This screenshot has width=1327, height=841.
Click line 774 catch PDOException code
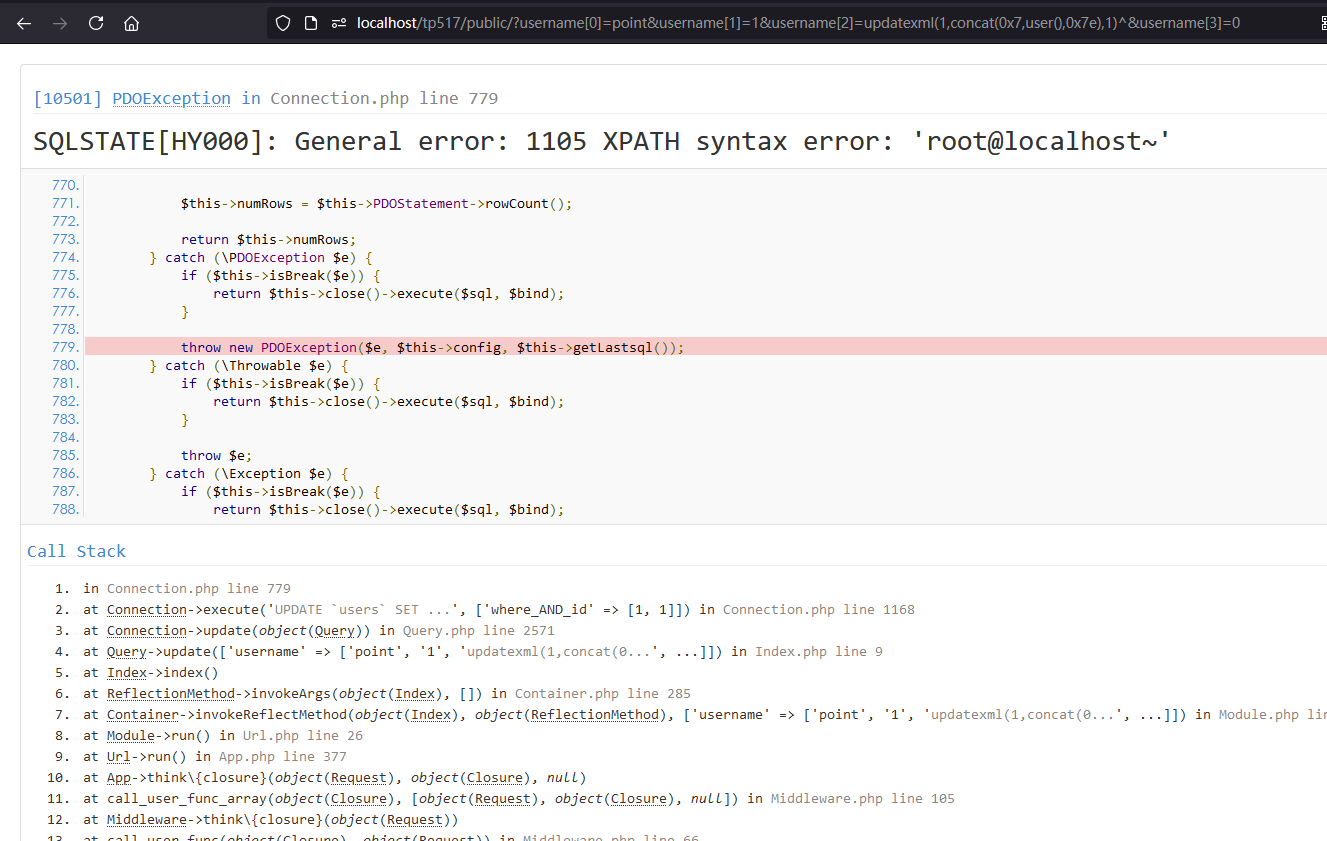261,257
